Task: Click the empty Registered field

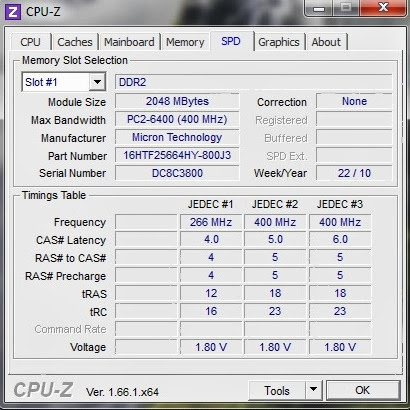Action: click(x=354, y=119)
